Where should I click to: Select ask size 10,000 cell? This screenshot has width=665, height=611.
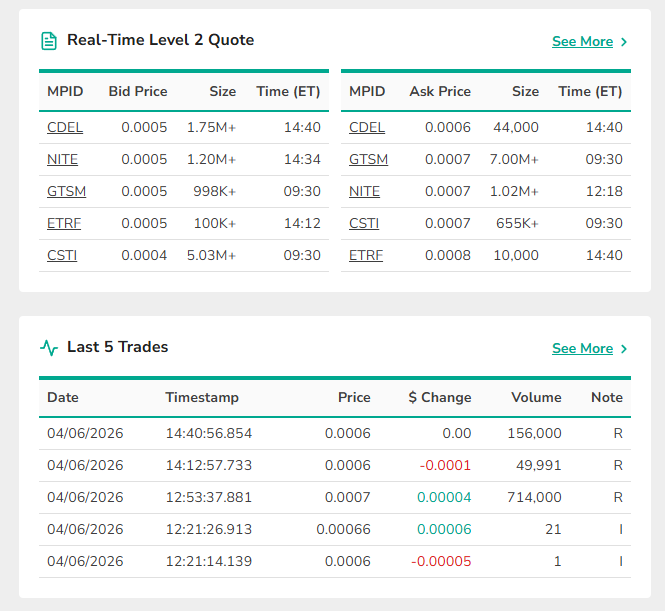516,255
